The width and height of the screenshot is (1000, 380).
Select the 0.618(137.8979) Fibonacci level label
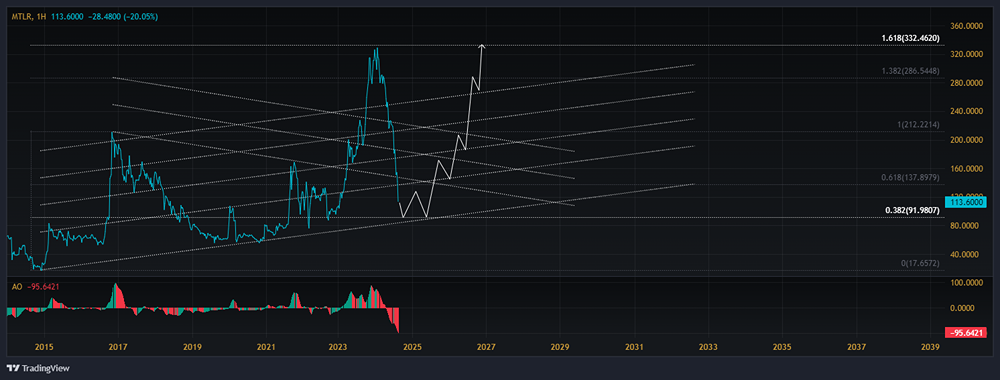tap(911, 177)
